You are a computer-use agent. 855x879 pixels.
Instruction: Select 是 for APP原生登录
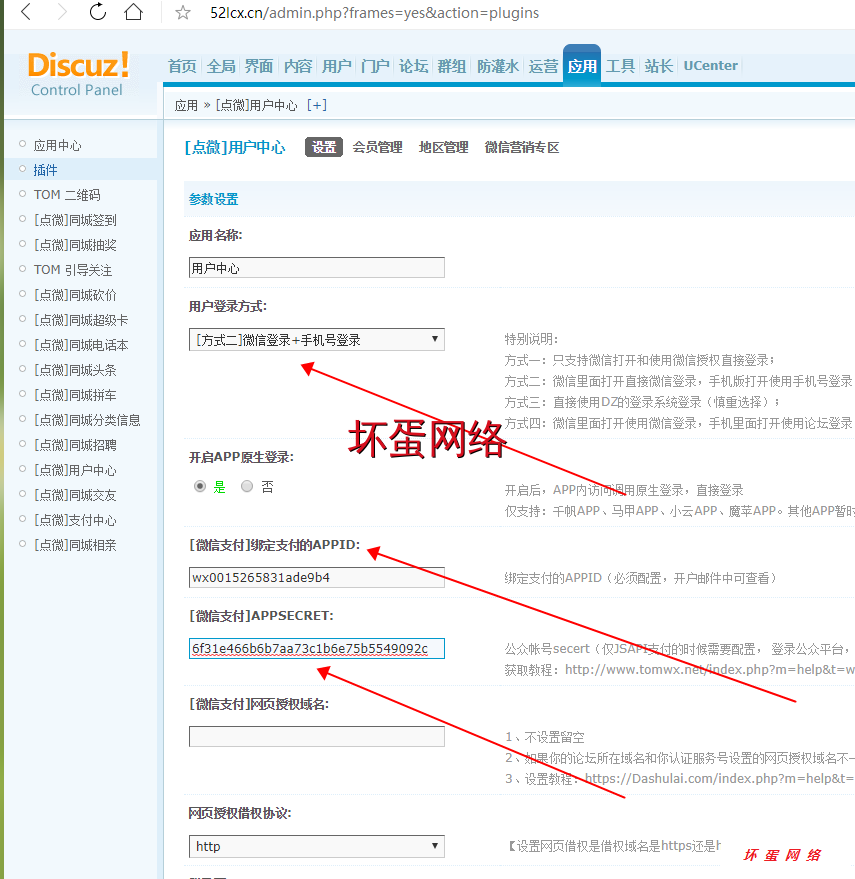(200, 487)
